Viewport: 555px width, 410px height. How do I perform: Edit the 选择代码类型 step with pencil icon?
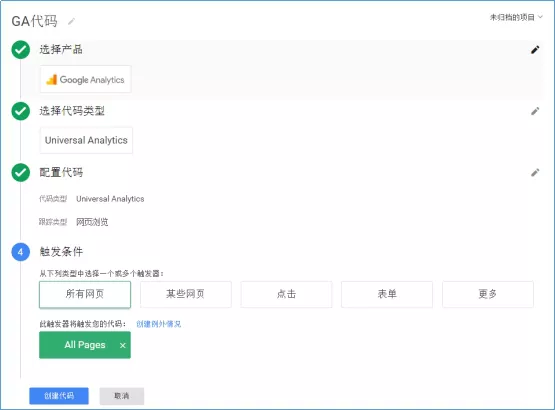pos(535,111)
